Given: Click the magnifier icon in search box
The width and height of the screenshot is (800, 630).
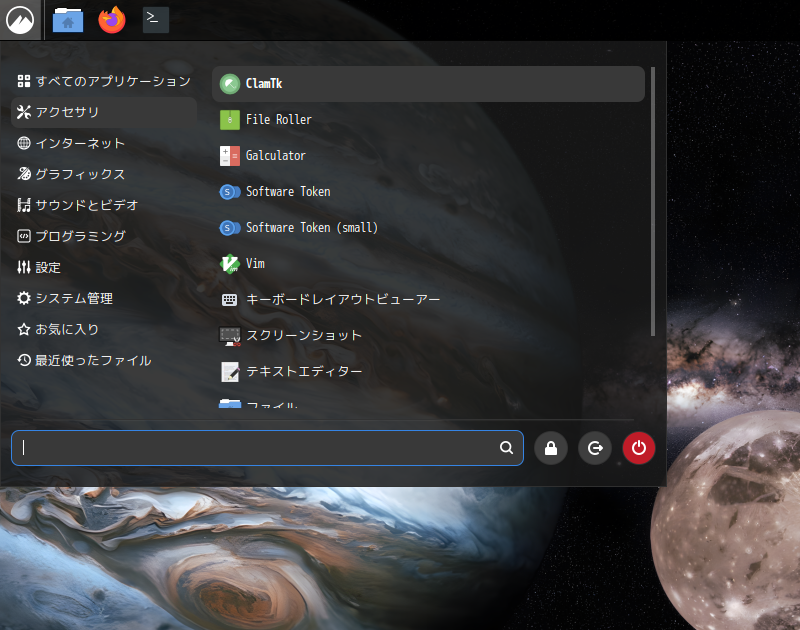Looking at the screenshot, I should tap(506, 447).
